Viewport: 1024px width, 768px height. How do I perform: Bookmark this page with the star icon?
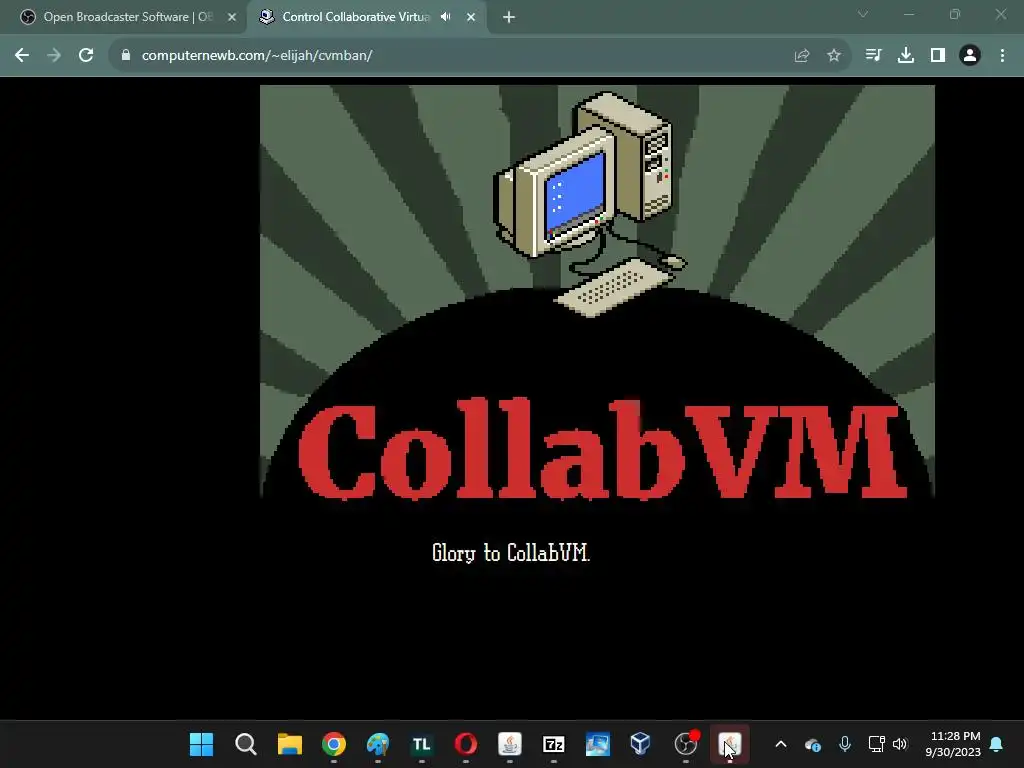click(834, 56)
